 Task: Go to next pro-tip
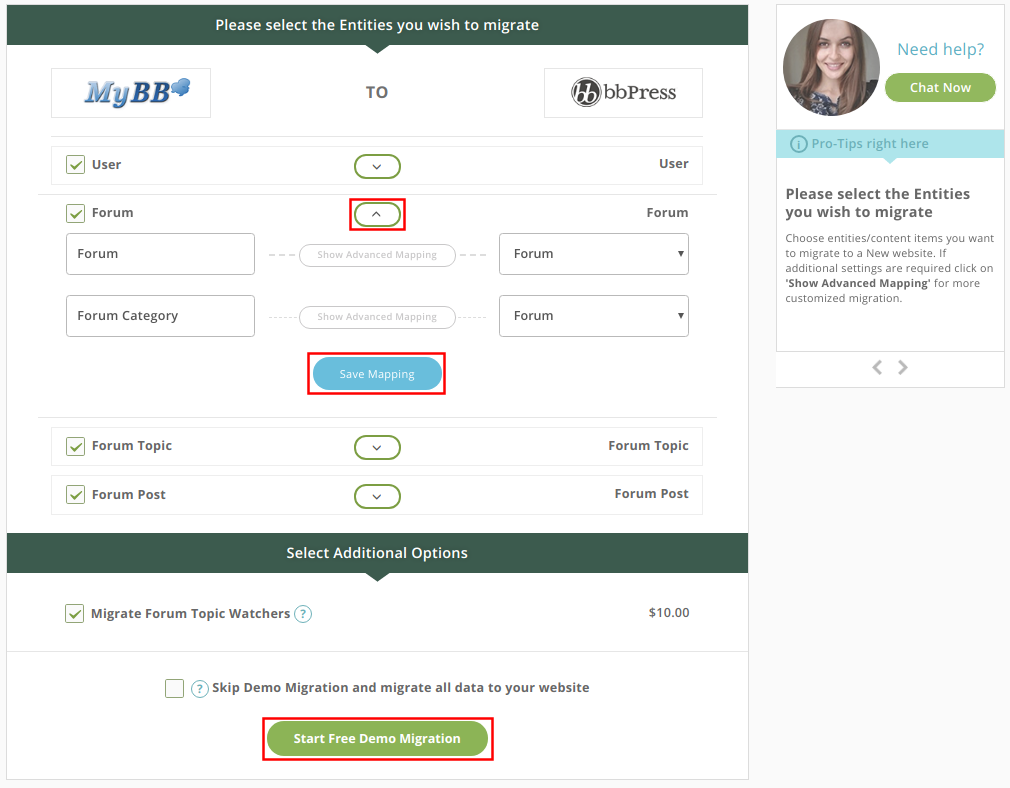click(903, 367)
